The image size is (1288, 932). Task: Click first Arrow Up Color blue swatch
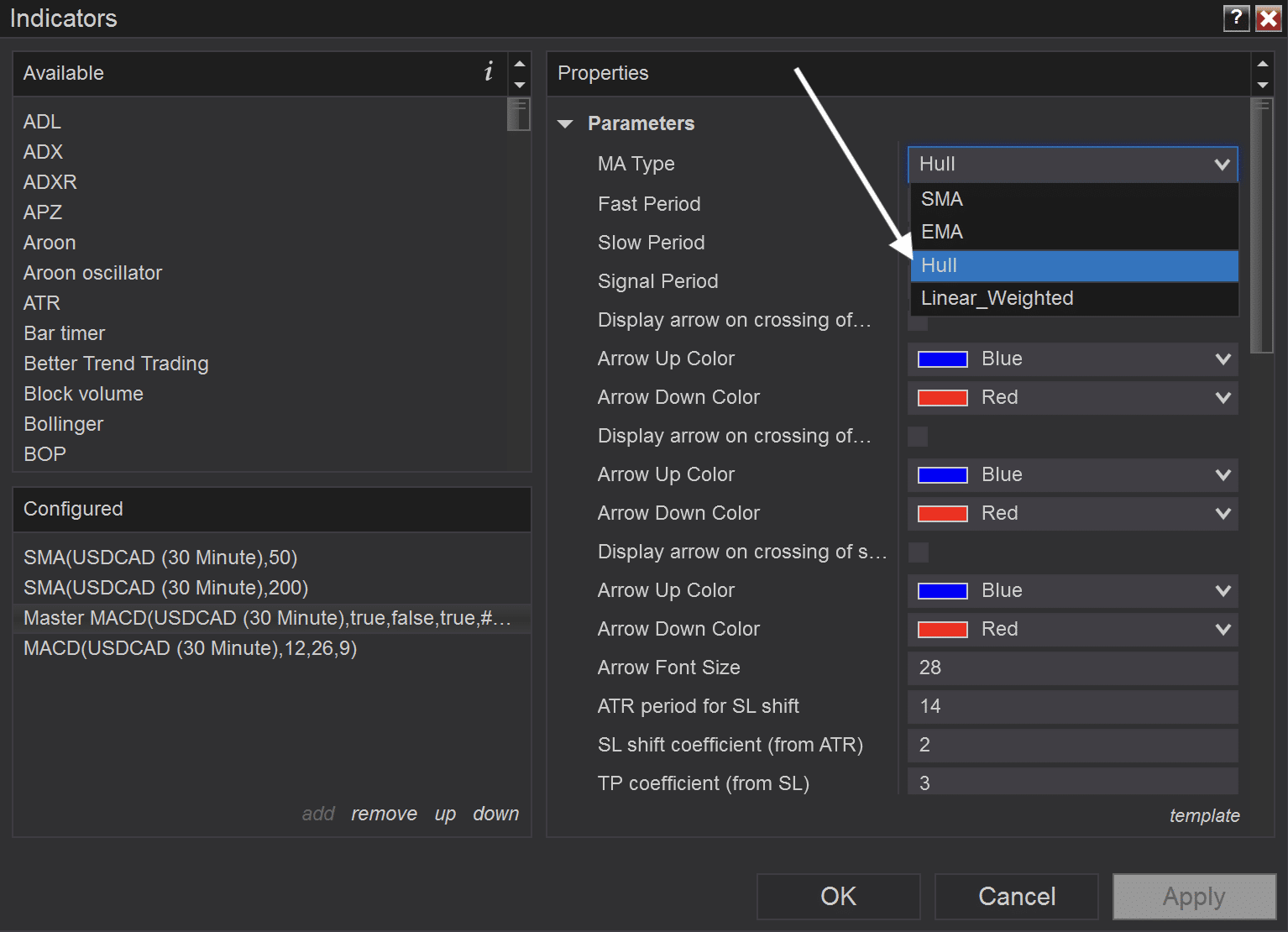pos(942,359)
